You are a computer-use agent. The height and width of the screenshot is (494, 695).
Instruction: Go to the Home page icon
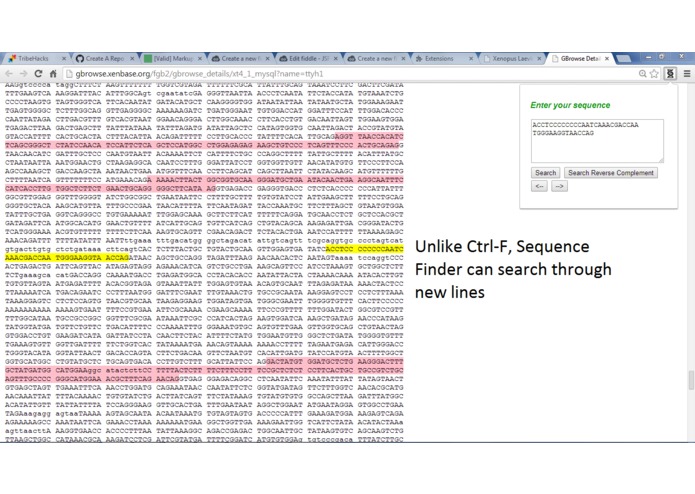(x=53, y=74)
